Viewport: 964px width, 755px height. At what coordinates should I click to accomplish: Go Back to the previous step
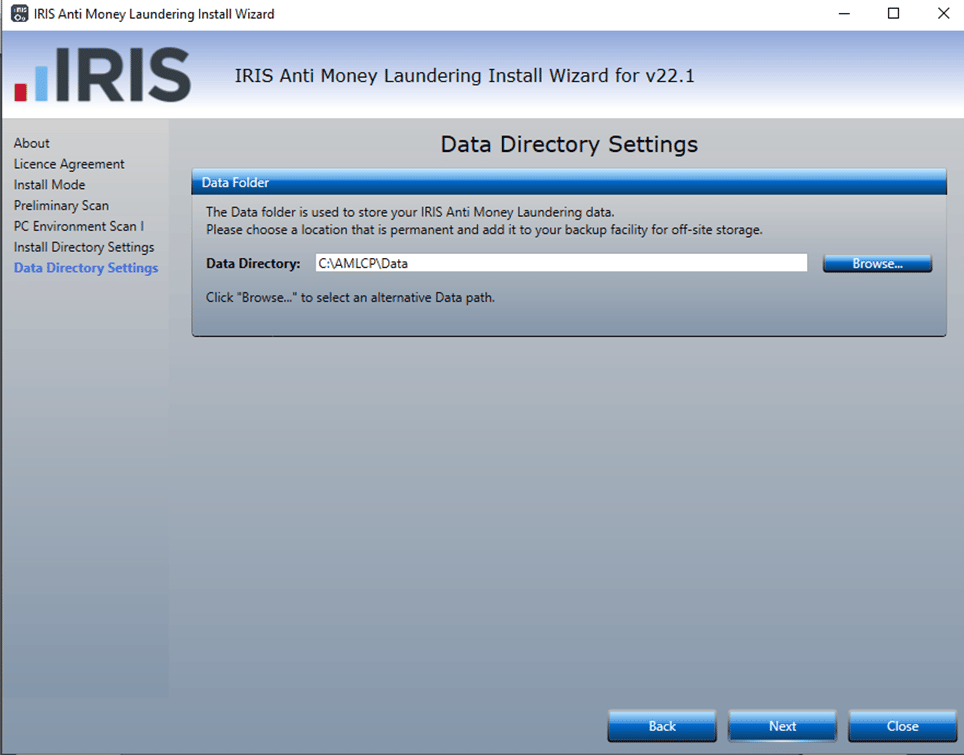pyautogui.click(x=662, y=726)
